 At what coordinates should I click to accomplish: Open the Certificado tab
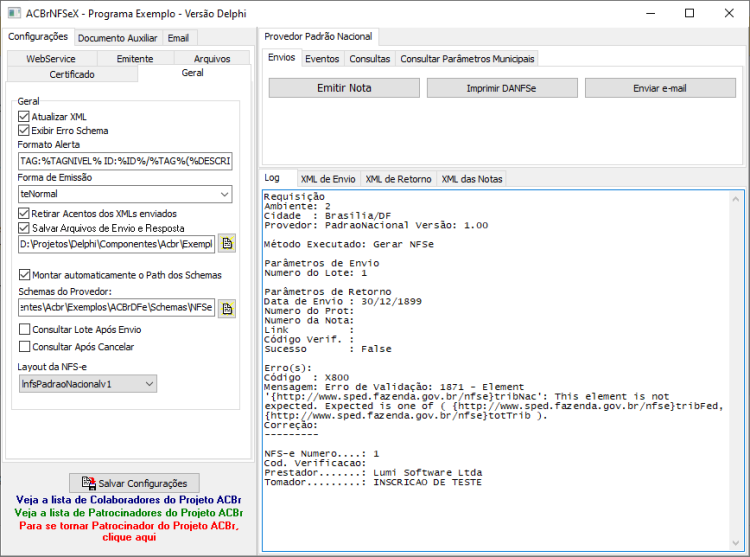point(72,74)
